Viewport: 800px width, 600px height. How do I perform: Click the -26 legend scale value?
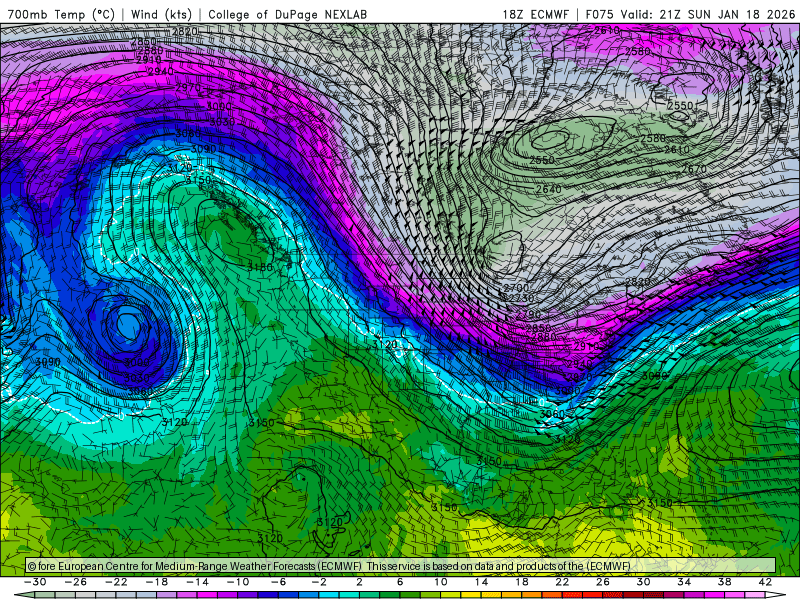point(76,582)
